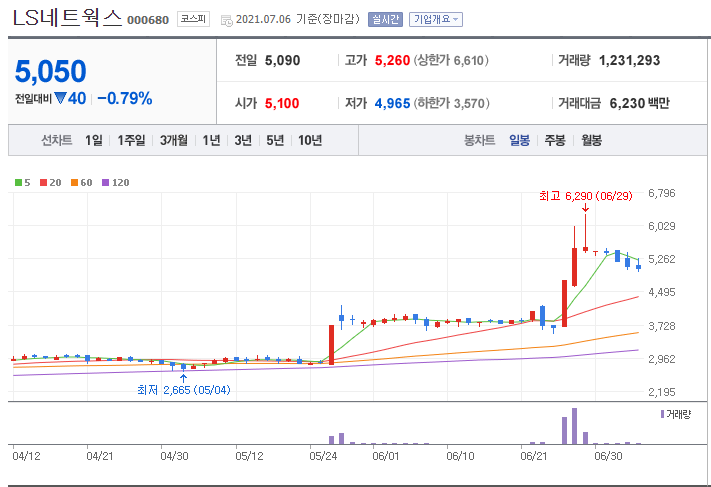Select the 3년 line chart tab
The height and width of the screenshot is (487, 711).
click(x=243, y=140)
